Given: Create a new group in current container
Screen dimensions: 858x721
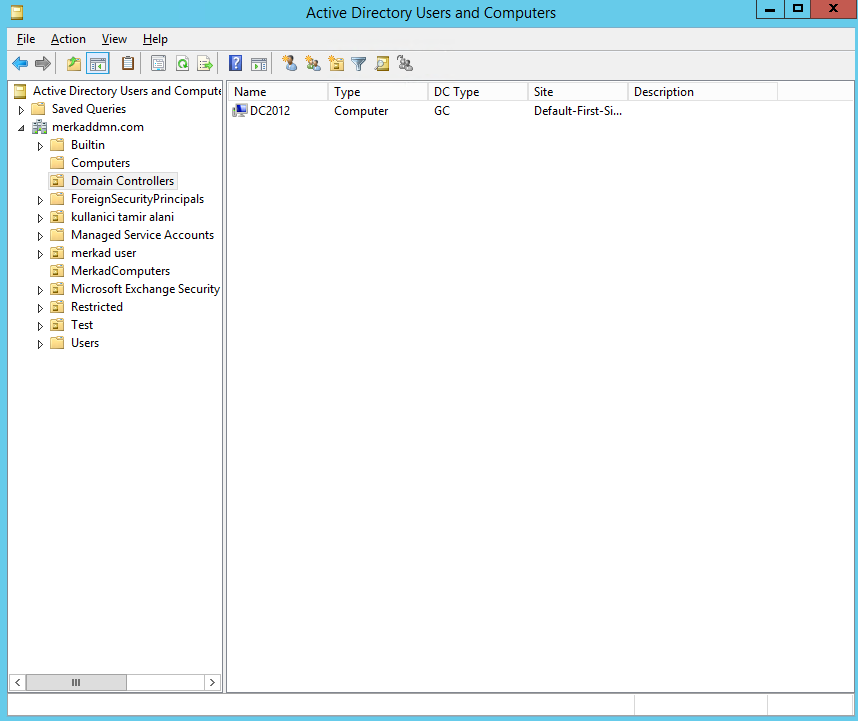Looking at the screenshot, I should pyautogui.click(x=313, y=63).
